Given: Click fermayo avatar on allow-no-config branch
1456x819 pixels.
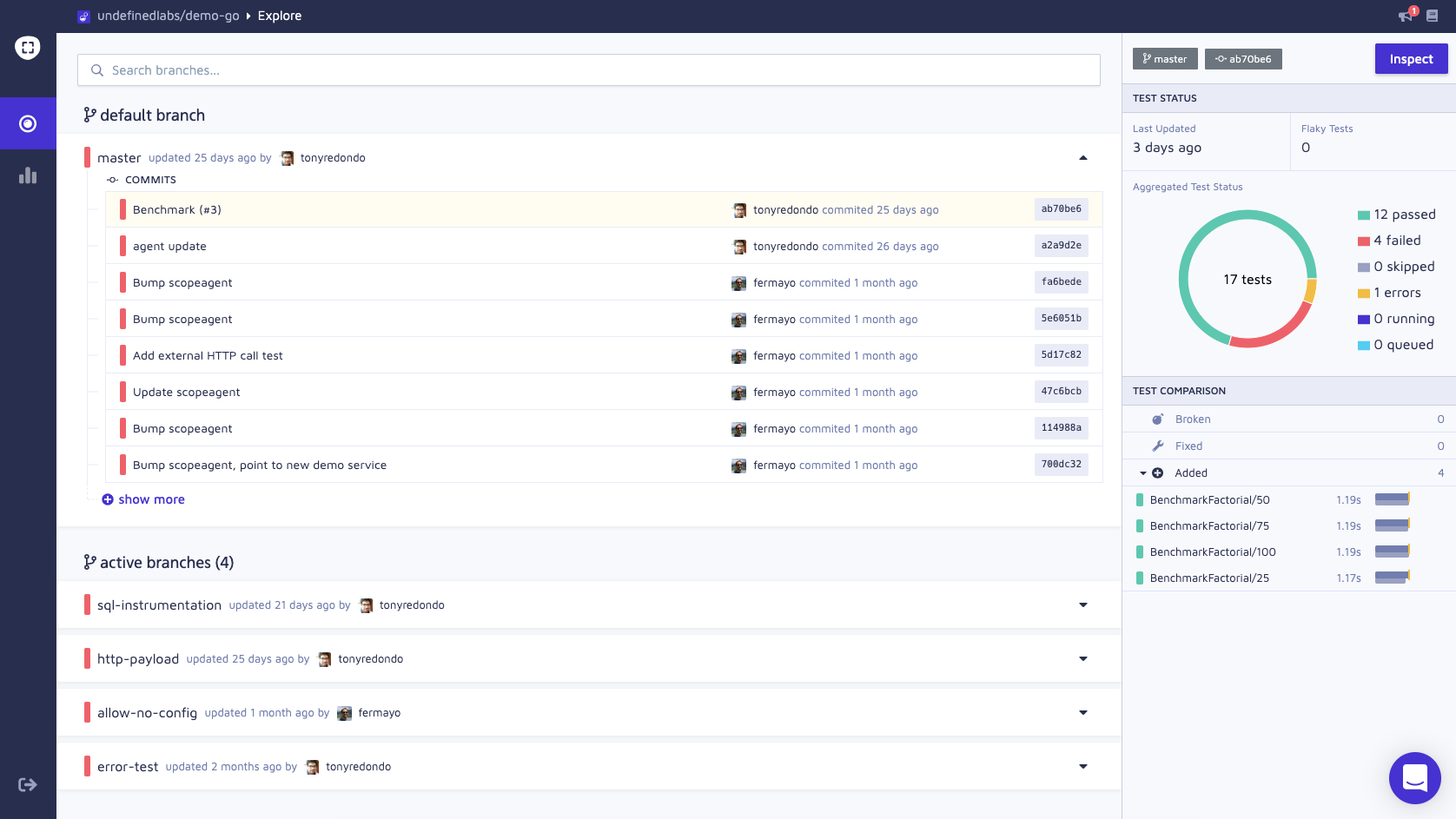Looking at the screenshot, I should (x=345, y=713).
